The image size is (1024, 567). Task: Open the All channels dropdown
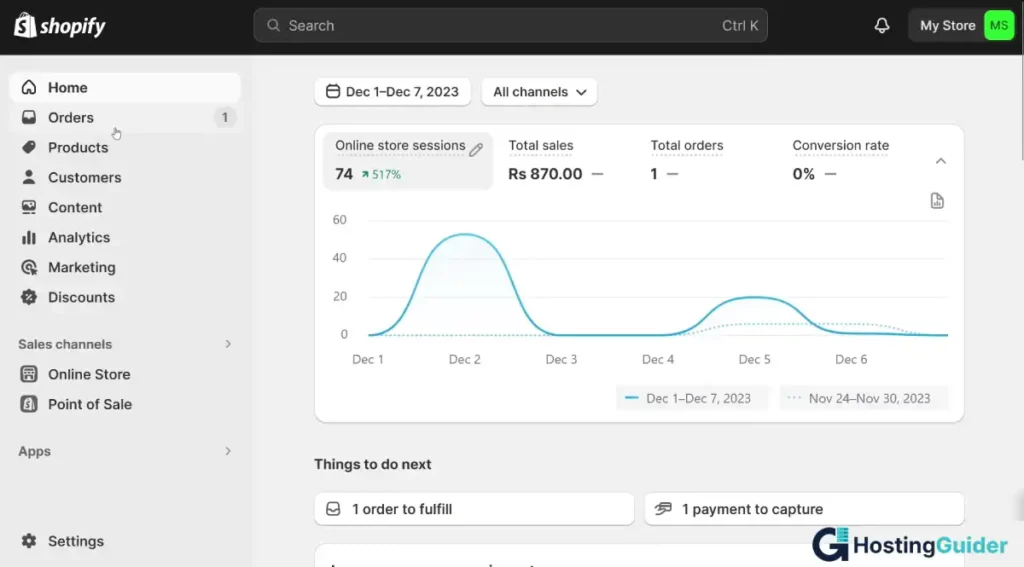pyautogui.click(x=539, y=92)
